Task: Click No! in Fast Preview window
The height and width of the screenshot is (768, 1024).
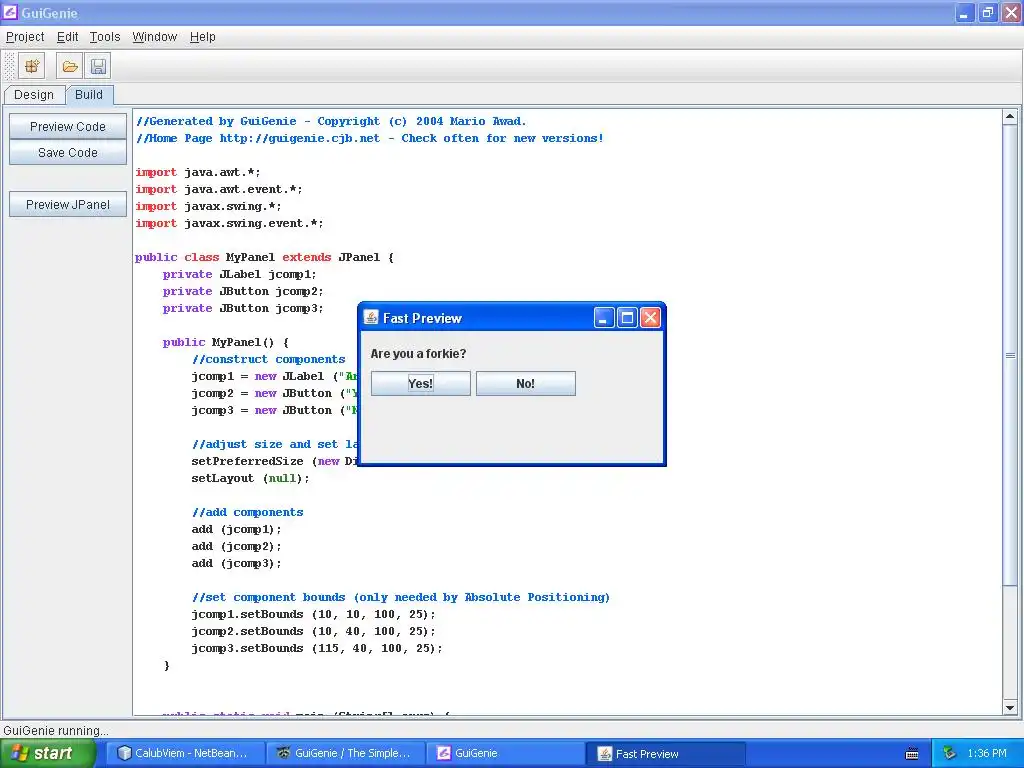Action: 526,383
